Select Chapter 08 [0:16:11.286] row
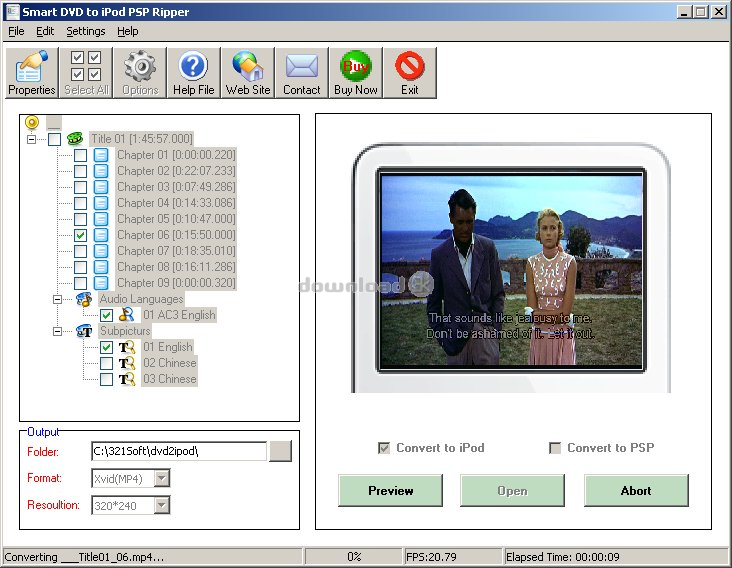This screenshot has width=732, height=568. pos(176,267)
